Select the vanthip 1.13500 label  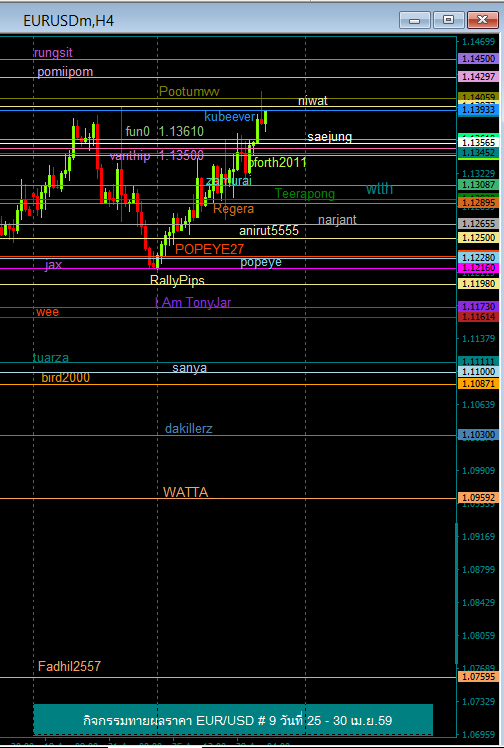[x=156, y=156]
